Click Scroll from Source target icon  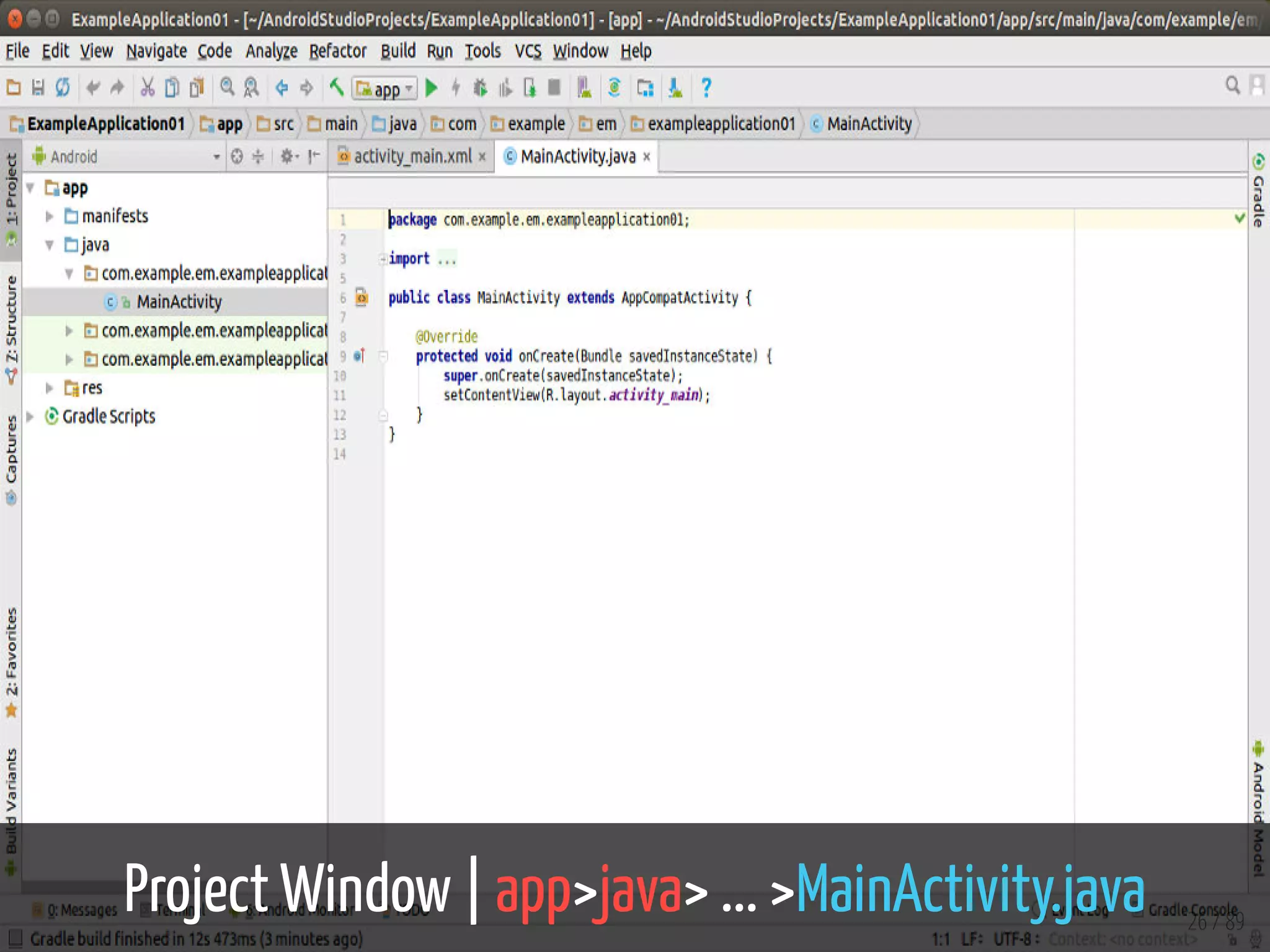[x=237, y=156]
